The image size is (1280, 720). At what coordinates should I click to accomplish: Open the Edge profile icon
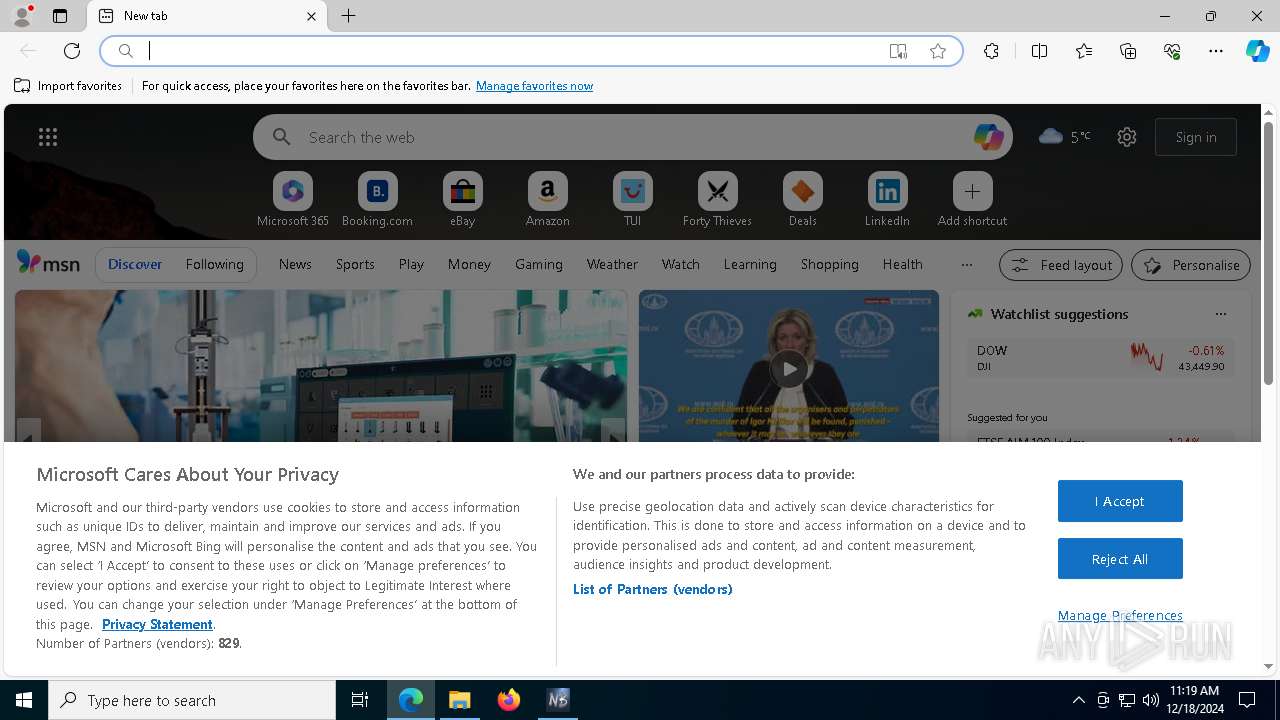(x=21, y=16)
